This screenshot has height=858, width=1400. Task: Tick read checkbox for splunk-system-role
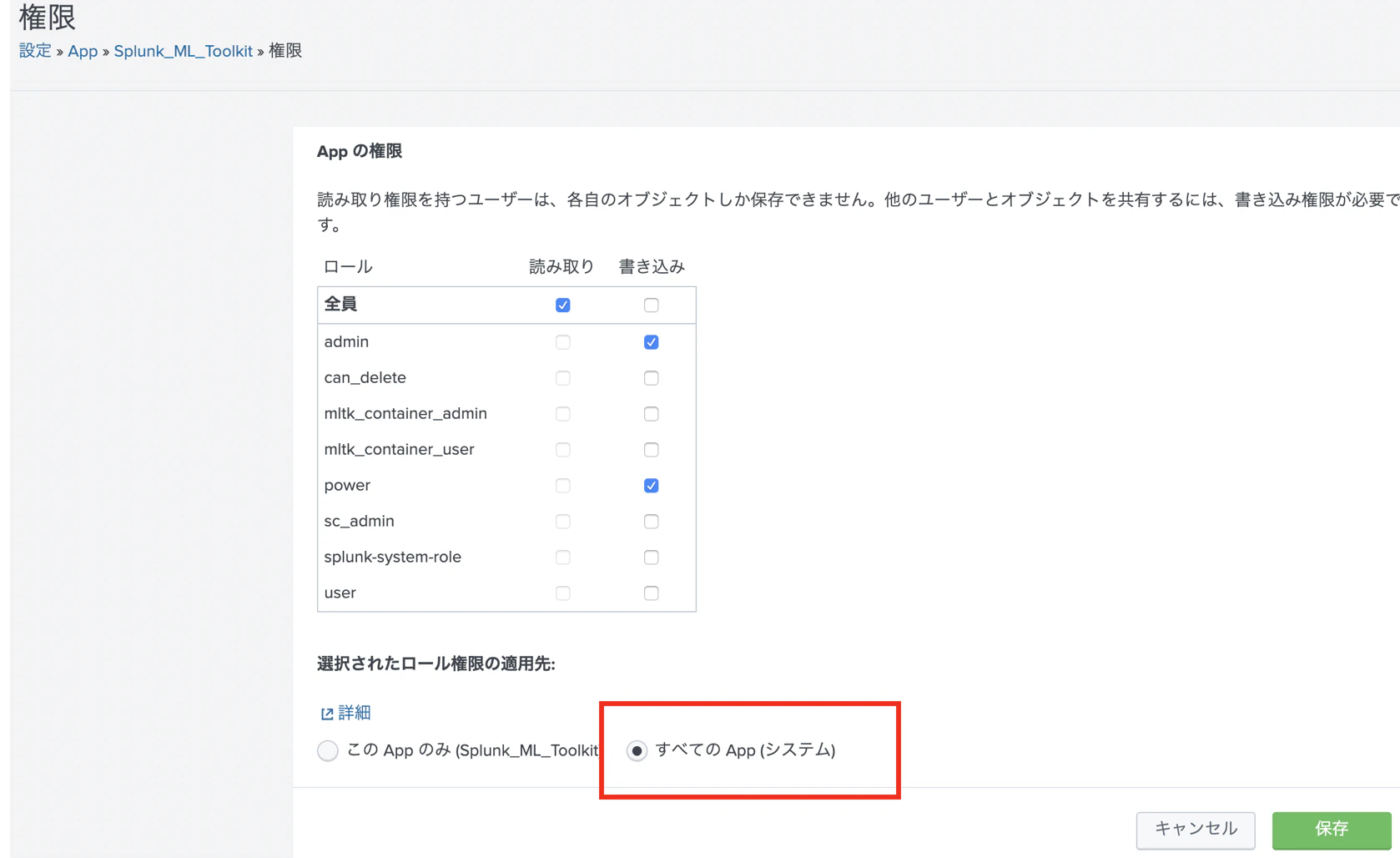563,558
